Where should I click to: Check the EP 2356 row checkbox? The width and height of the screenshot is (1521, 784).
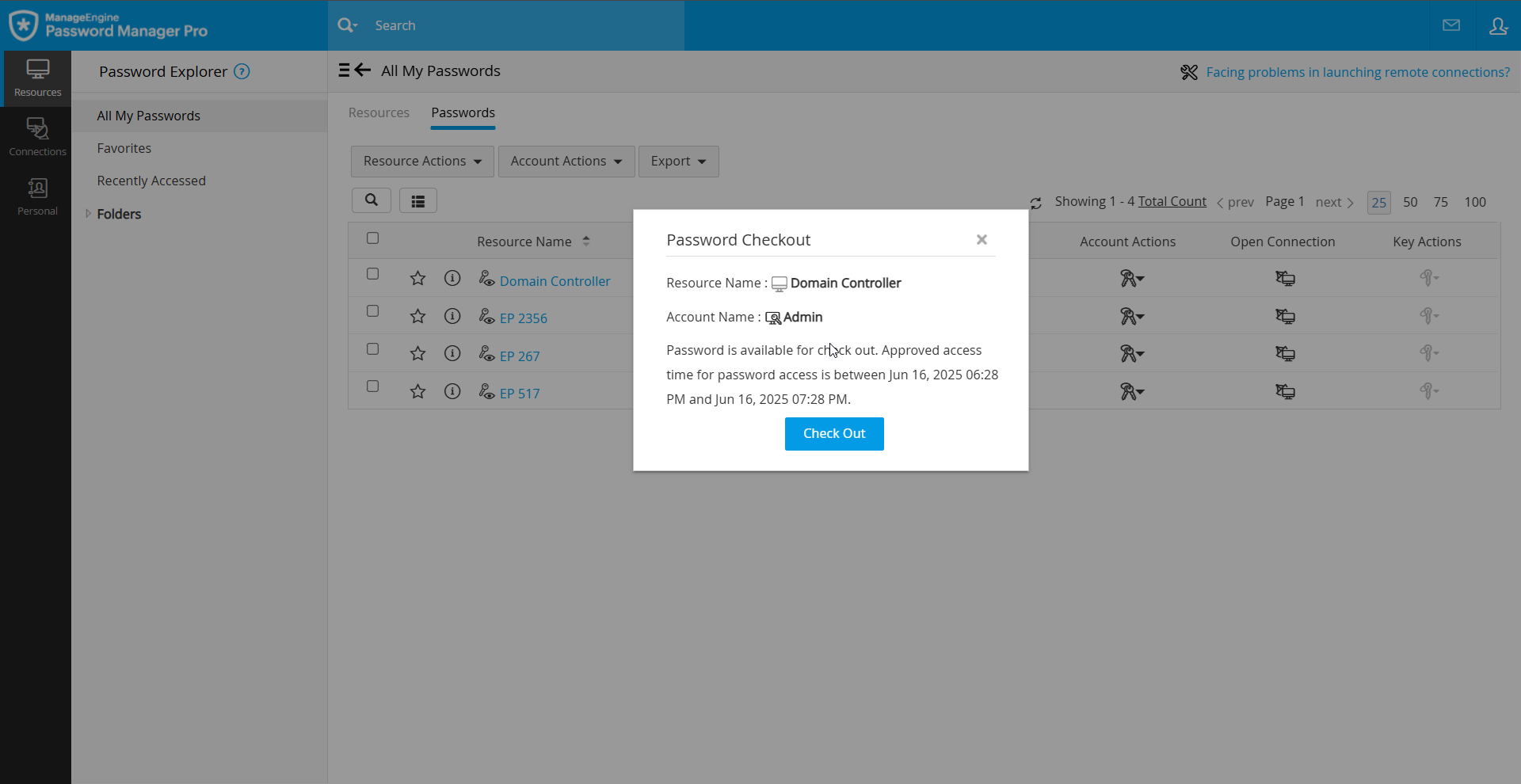coord(373,311)
